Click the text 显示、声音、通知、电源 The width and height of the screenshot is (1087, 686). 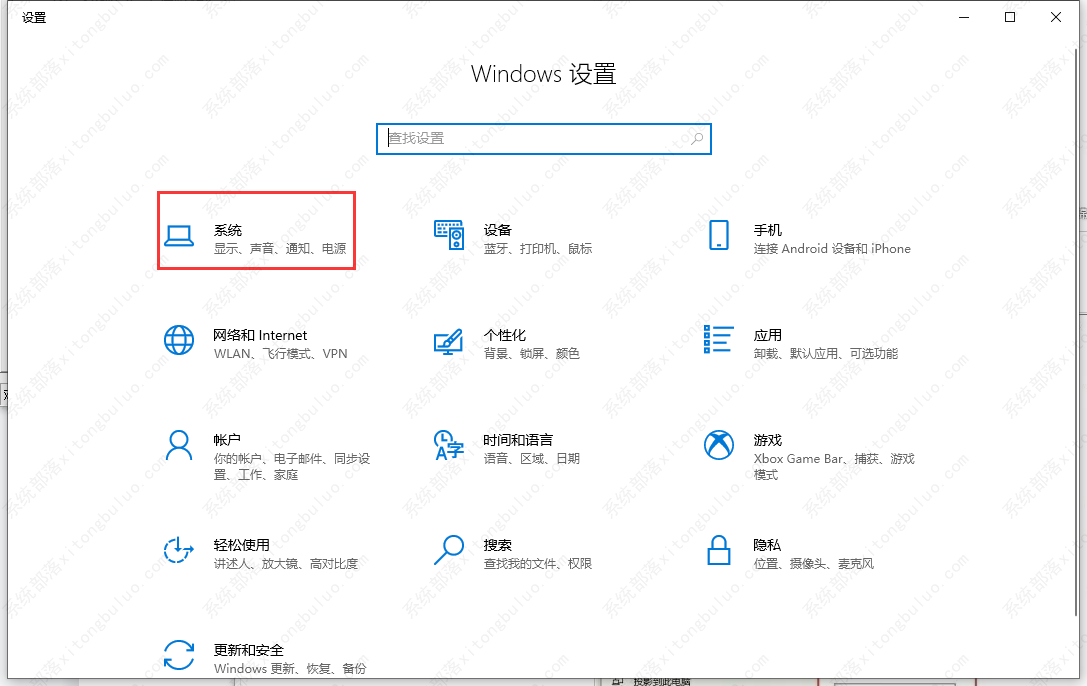tap(280, 249)
